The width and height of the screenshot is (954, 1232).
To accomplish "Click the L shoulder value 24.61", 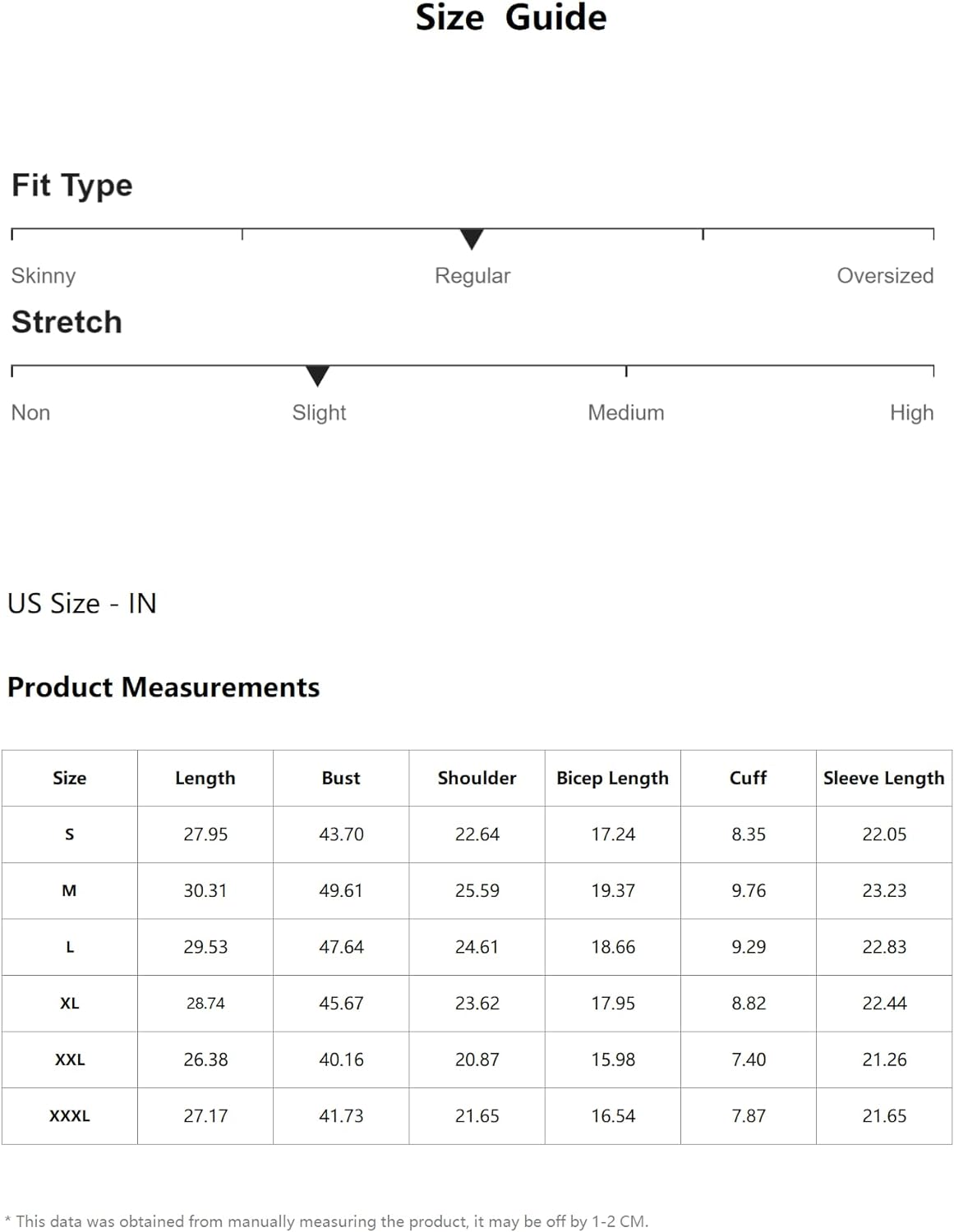I will pyautogui.click(x=477, y=947).
